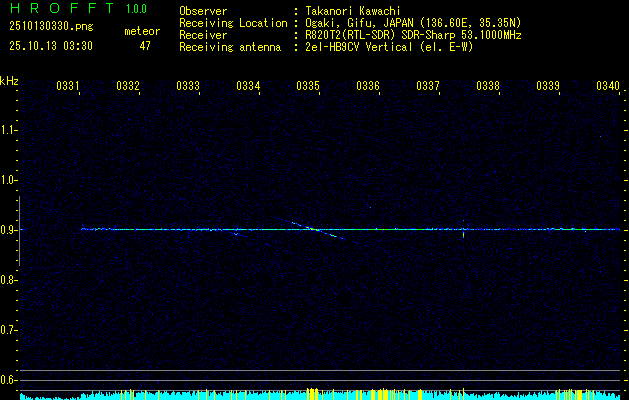
Task: Click the 1.0 kHz axis label
Action: (x=8, y=180)
